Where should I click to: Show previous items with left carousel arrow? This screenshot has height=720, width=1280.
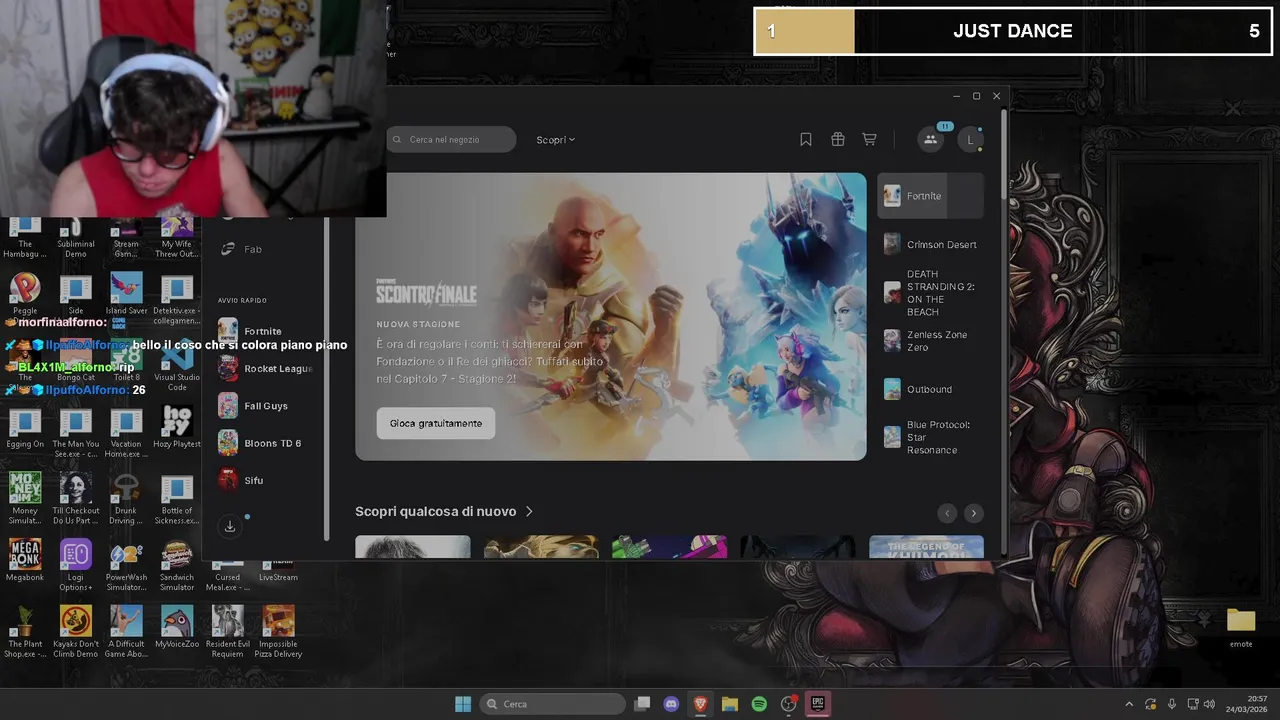click(x=947, y=513)
